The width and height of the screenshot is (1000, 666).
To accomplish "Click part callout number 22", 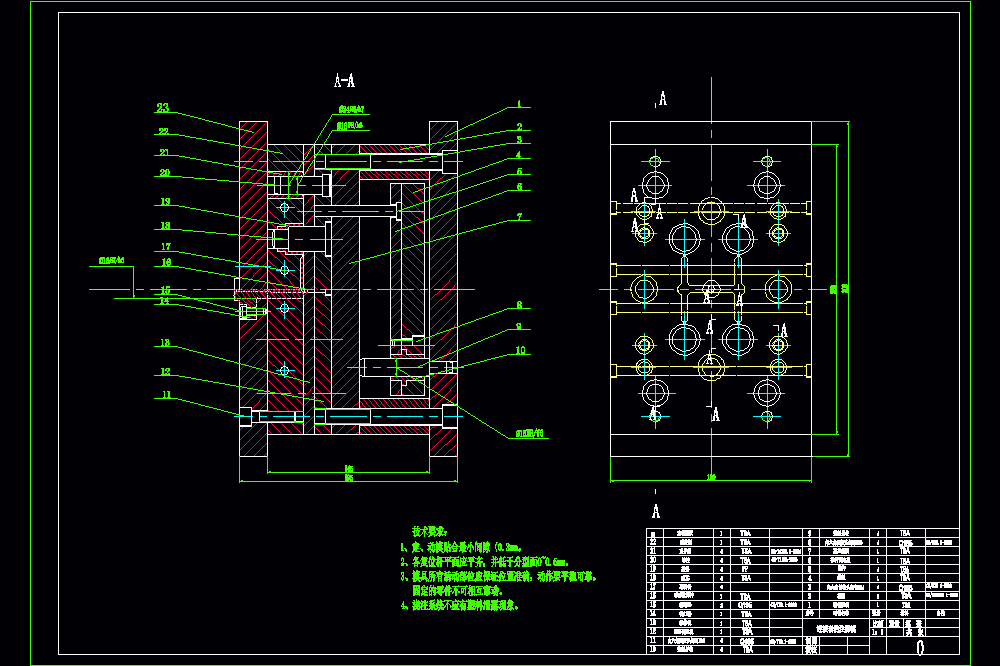I will 163,131.
